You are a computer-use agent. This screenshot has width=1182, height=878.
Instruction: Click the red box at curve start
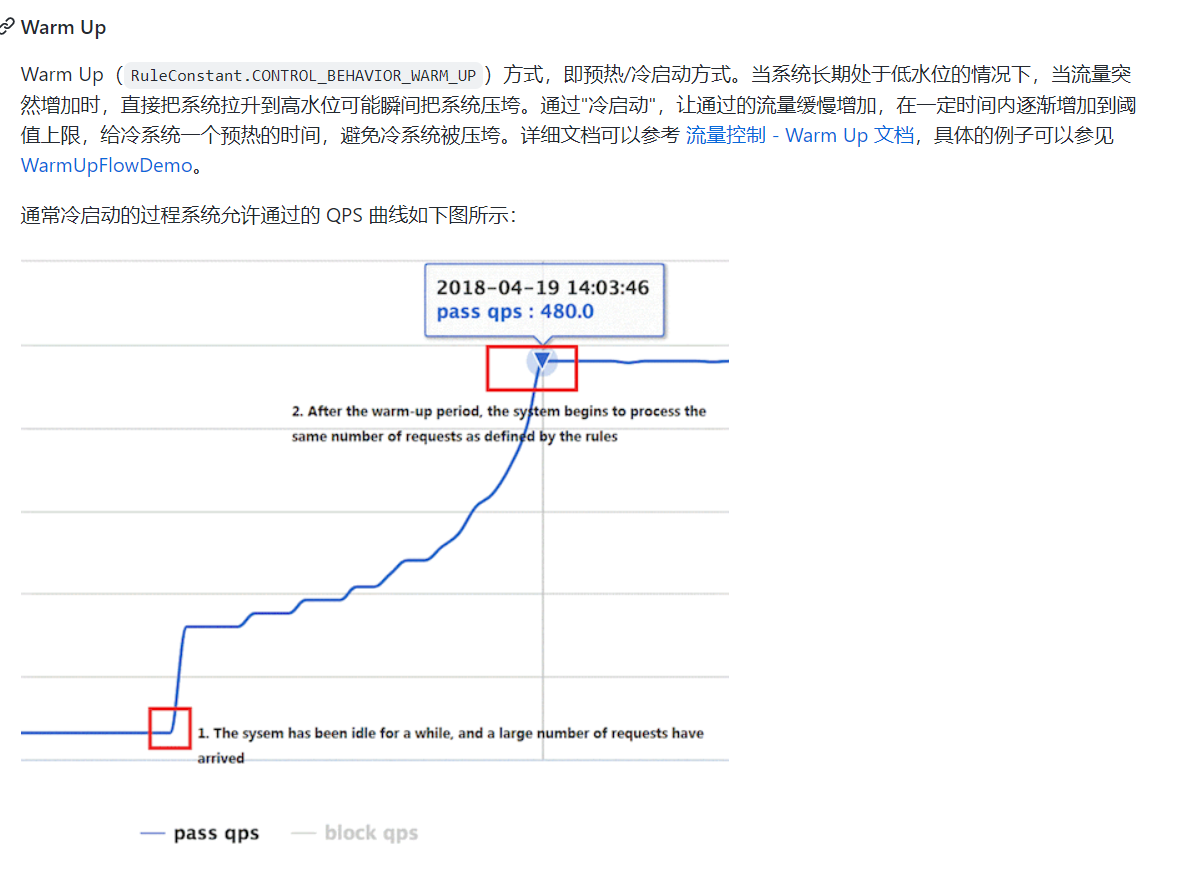[x=170, y=728]
